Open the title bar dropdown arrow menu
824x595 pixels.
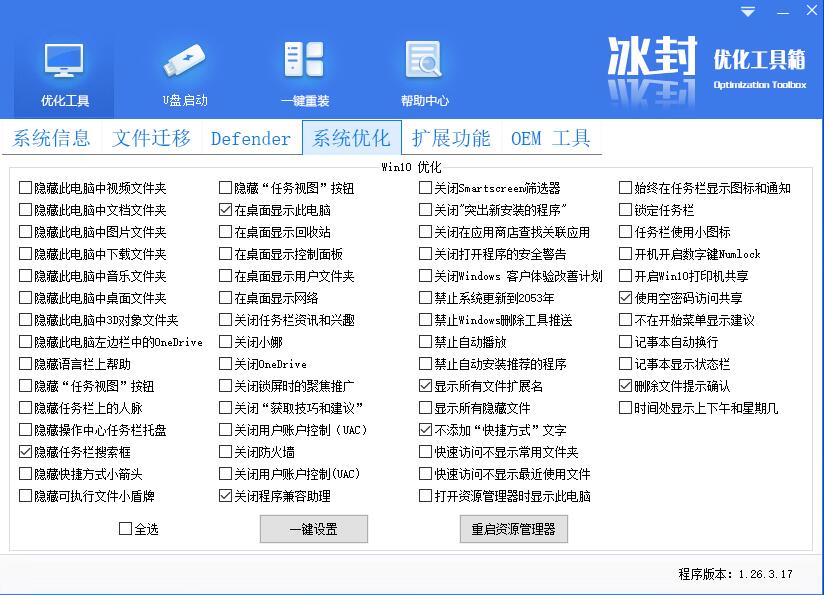pyautogui.click(x=748, y=12)
